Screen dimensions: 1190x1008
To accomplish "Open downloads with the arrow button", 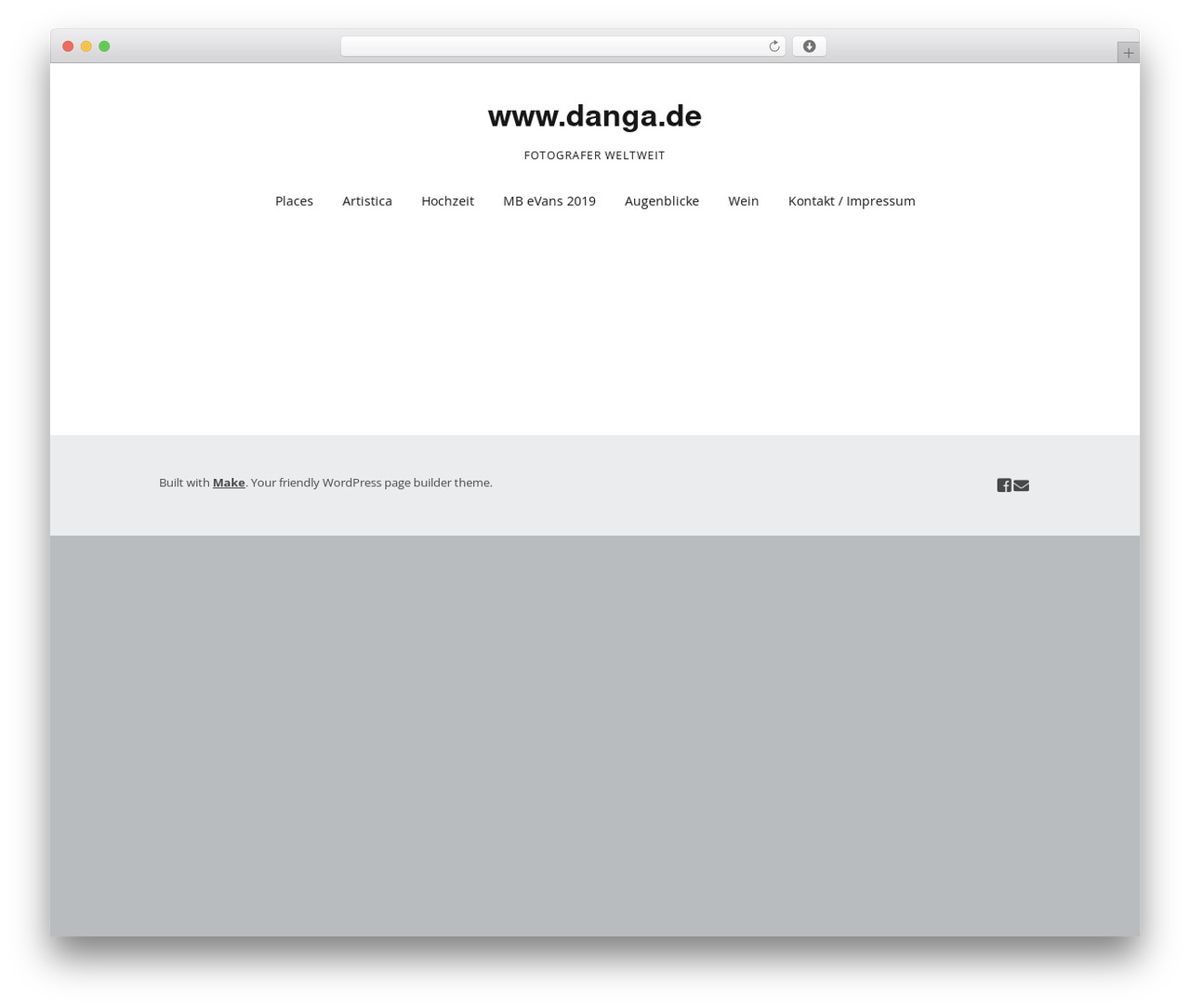I will coord(809,46).
